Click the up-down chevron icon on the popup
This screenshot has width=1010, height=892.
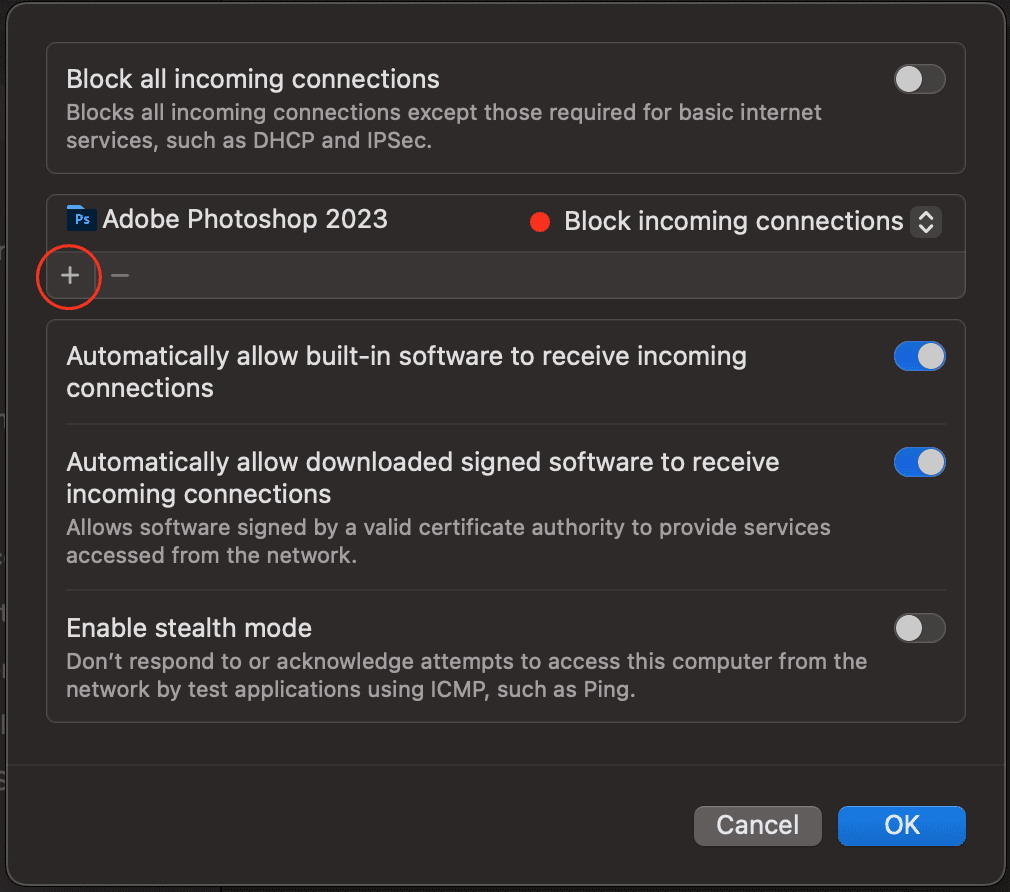(926, 221)
